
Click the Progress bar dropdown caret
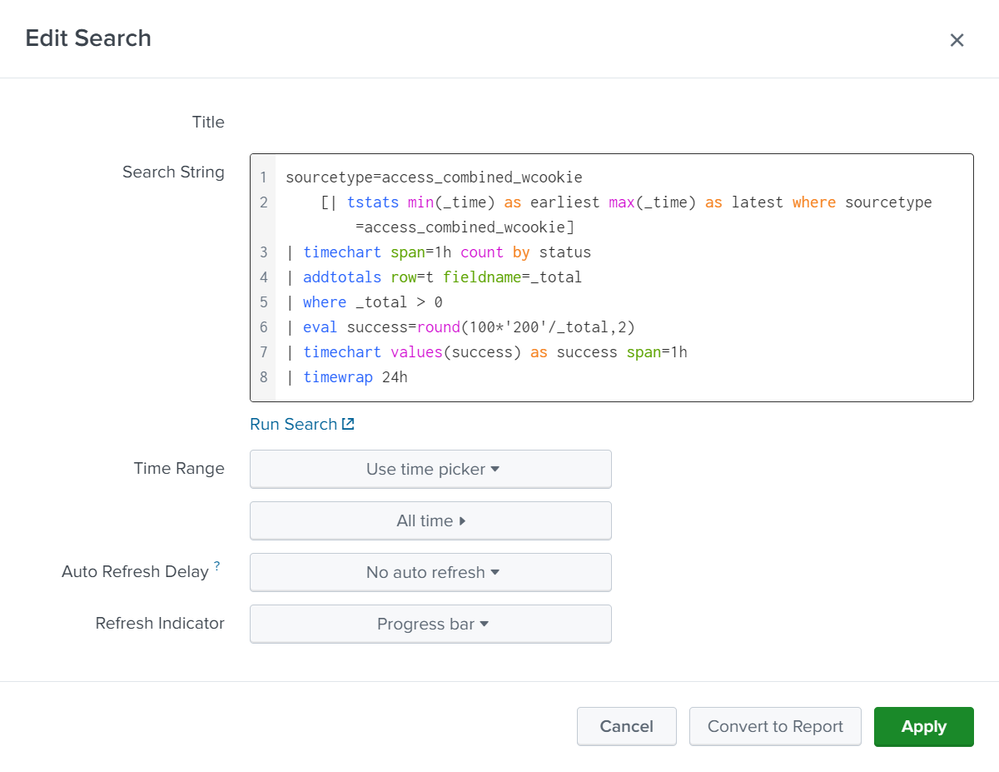coord(485,623)
